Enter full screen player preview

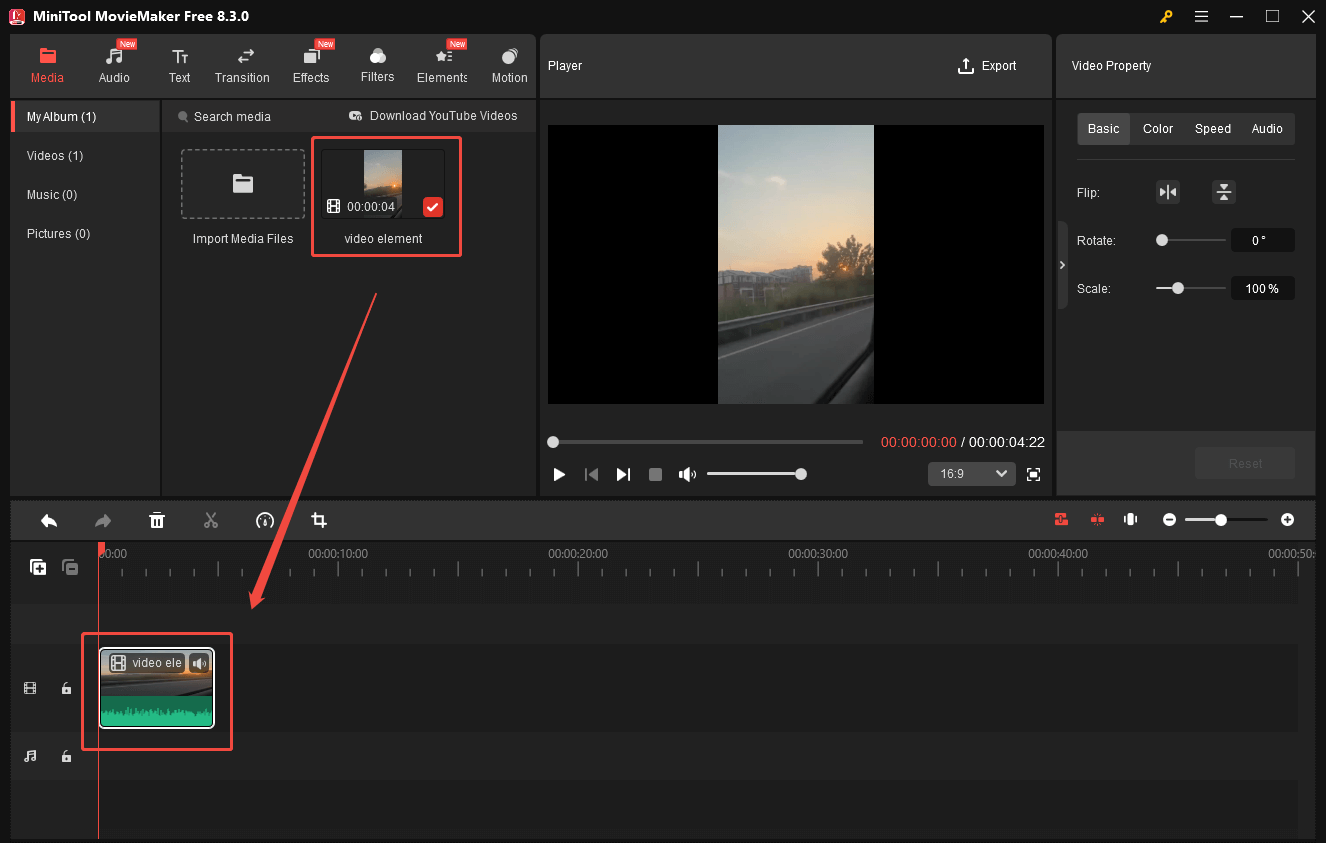(1033, 474)
